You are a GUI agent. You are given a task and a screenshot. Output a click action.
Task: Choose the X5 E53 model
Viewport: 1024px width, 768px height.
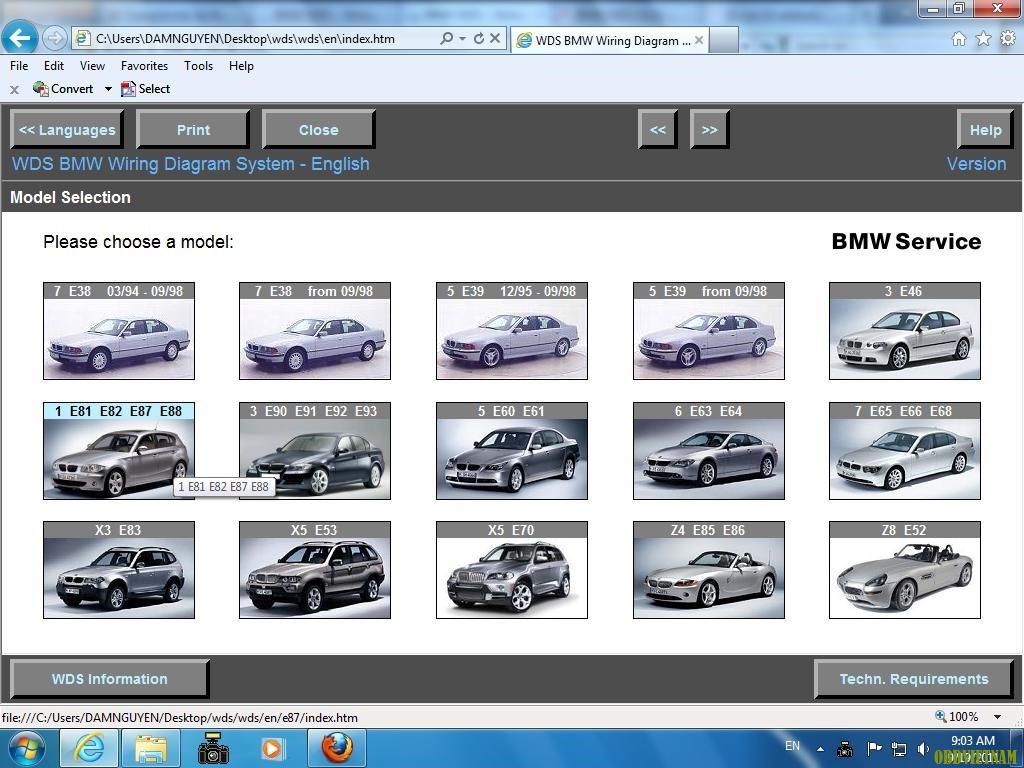pos(315,569)
